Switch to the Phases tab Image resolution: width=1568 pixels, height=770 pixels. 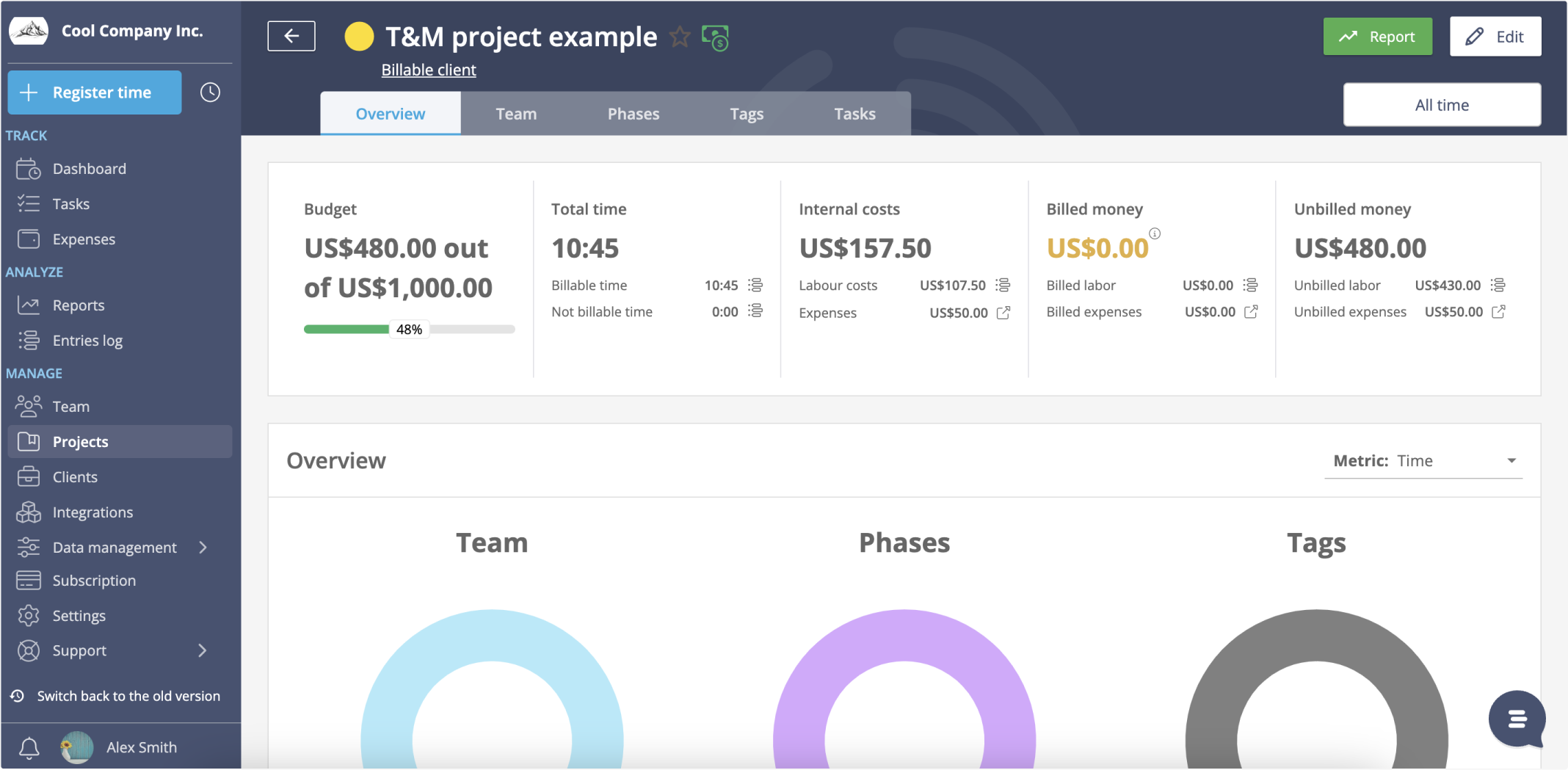(x=633, y=113)
